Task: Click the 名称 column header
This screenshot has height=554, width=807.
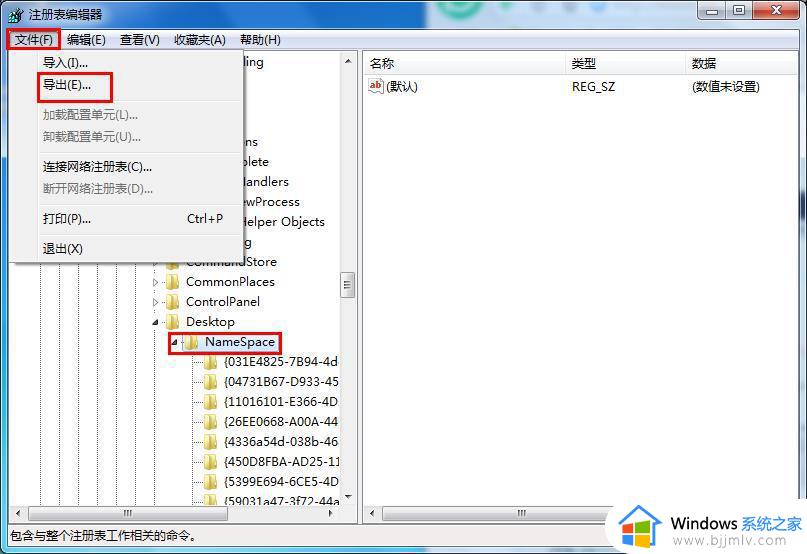Action: [465, 63]
